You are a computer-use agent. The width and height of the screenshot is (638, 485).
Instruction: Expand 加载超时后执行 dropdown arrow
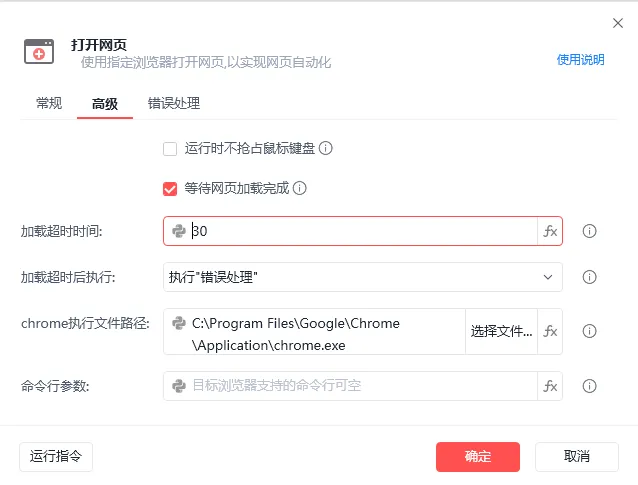point(548,277)
